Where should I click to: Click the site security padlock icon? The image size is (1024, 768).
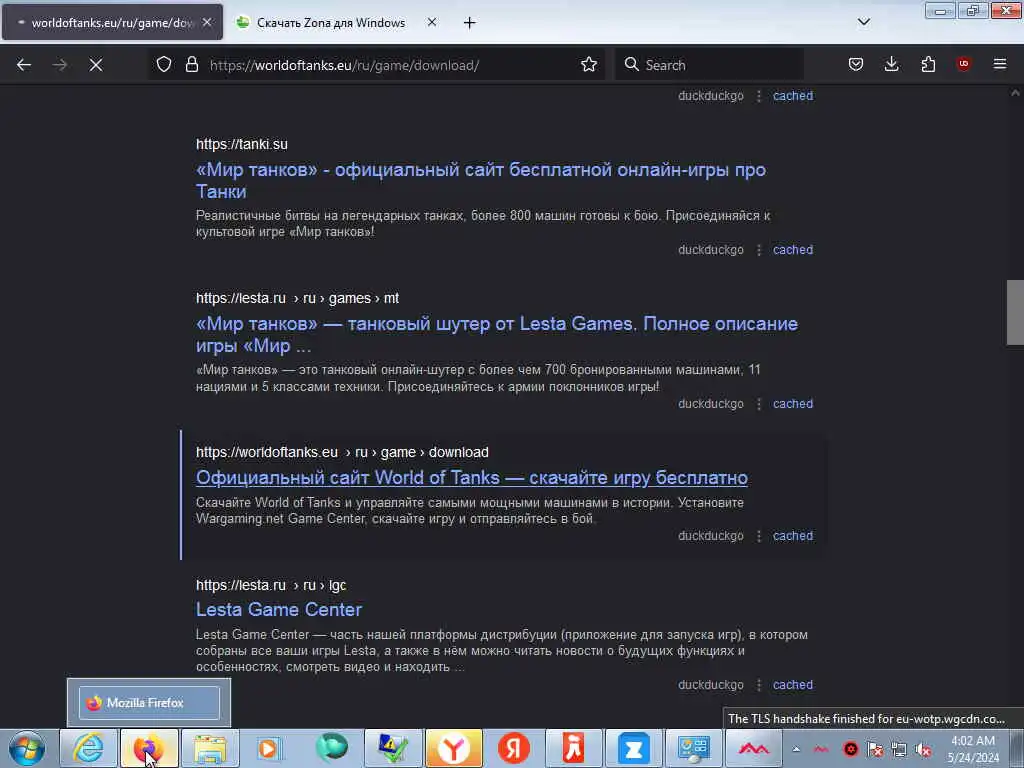pos(191,64)
